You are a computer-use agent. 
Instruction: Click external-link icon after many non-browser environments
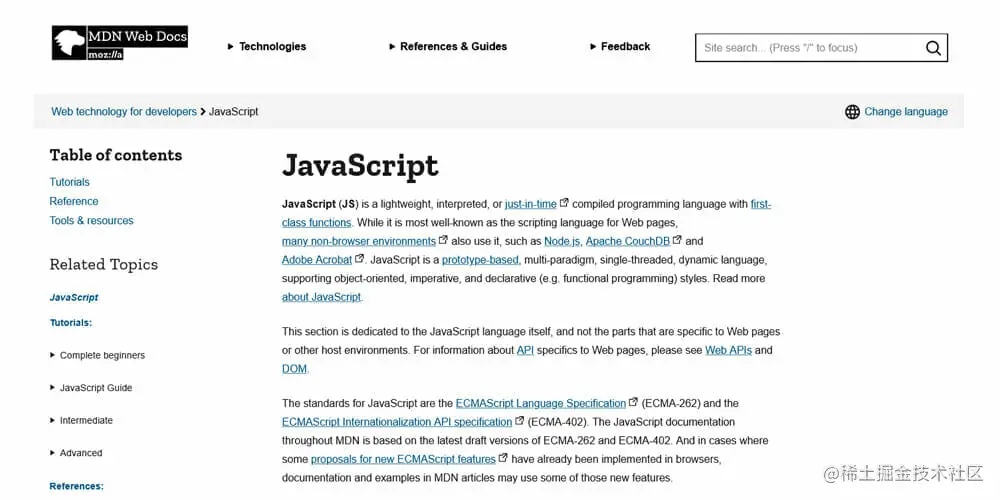443,240
